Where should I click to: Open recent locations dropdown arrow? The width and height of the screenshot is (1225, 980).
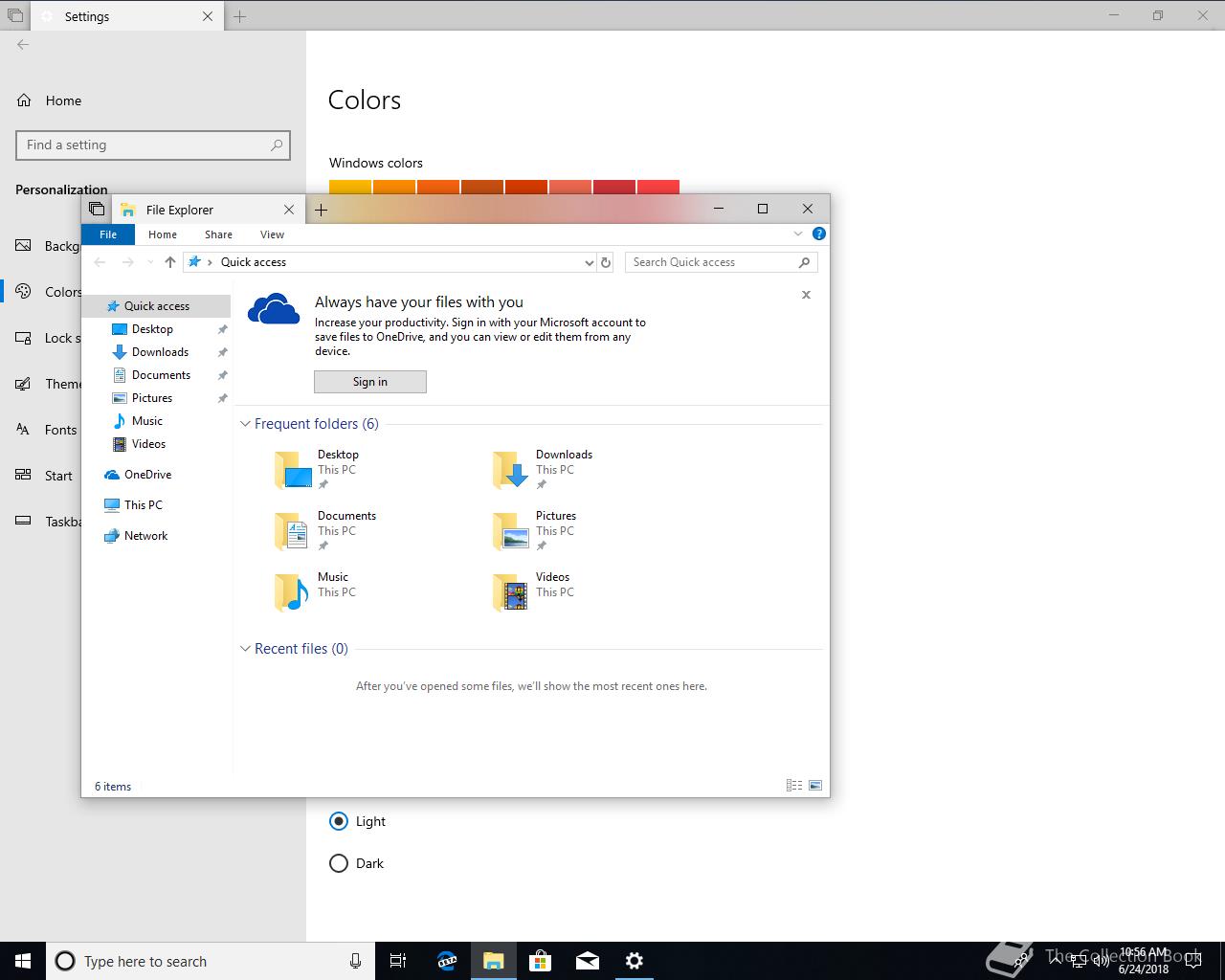pos(150,262)
